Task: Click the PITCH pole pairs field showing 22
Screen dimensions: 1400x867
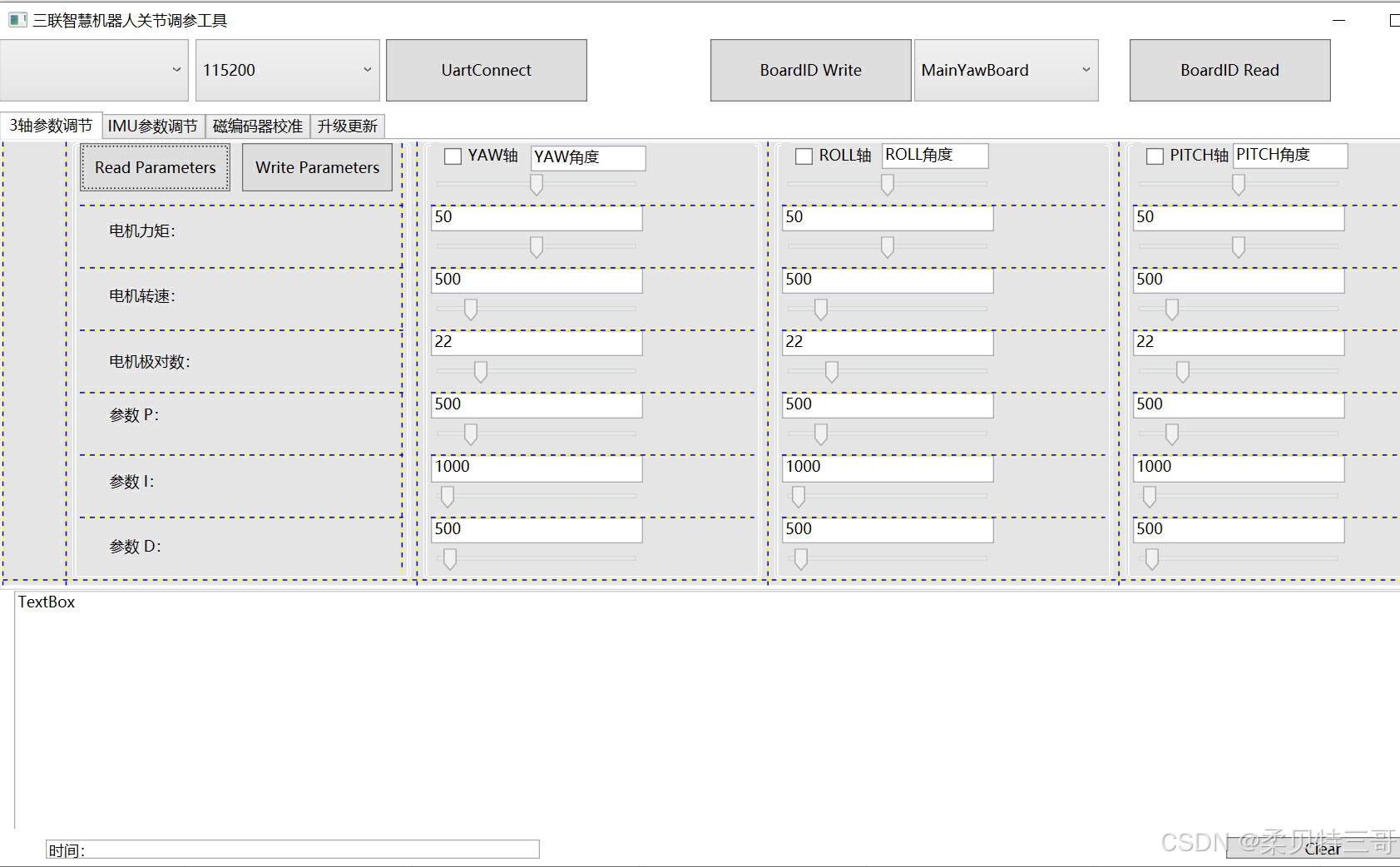Action: (1239, 343)
